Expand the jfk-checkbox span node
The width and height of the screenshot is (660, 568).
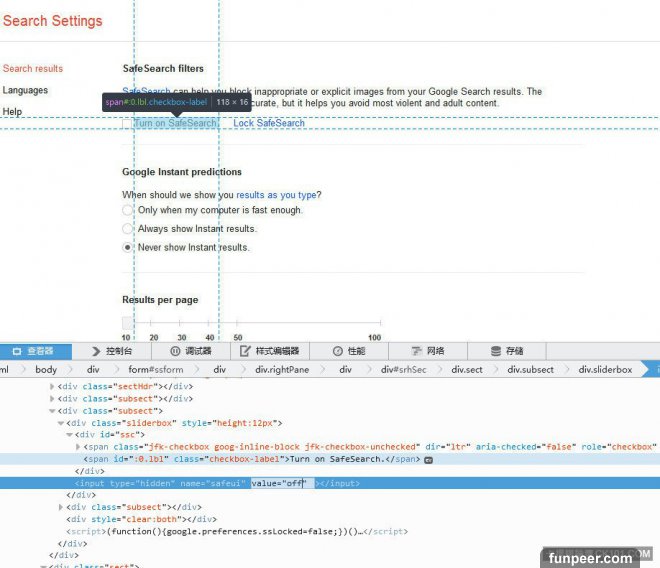[79, 447]
